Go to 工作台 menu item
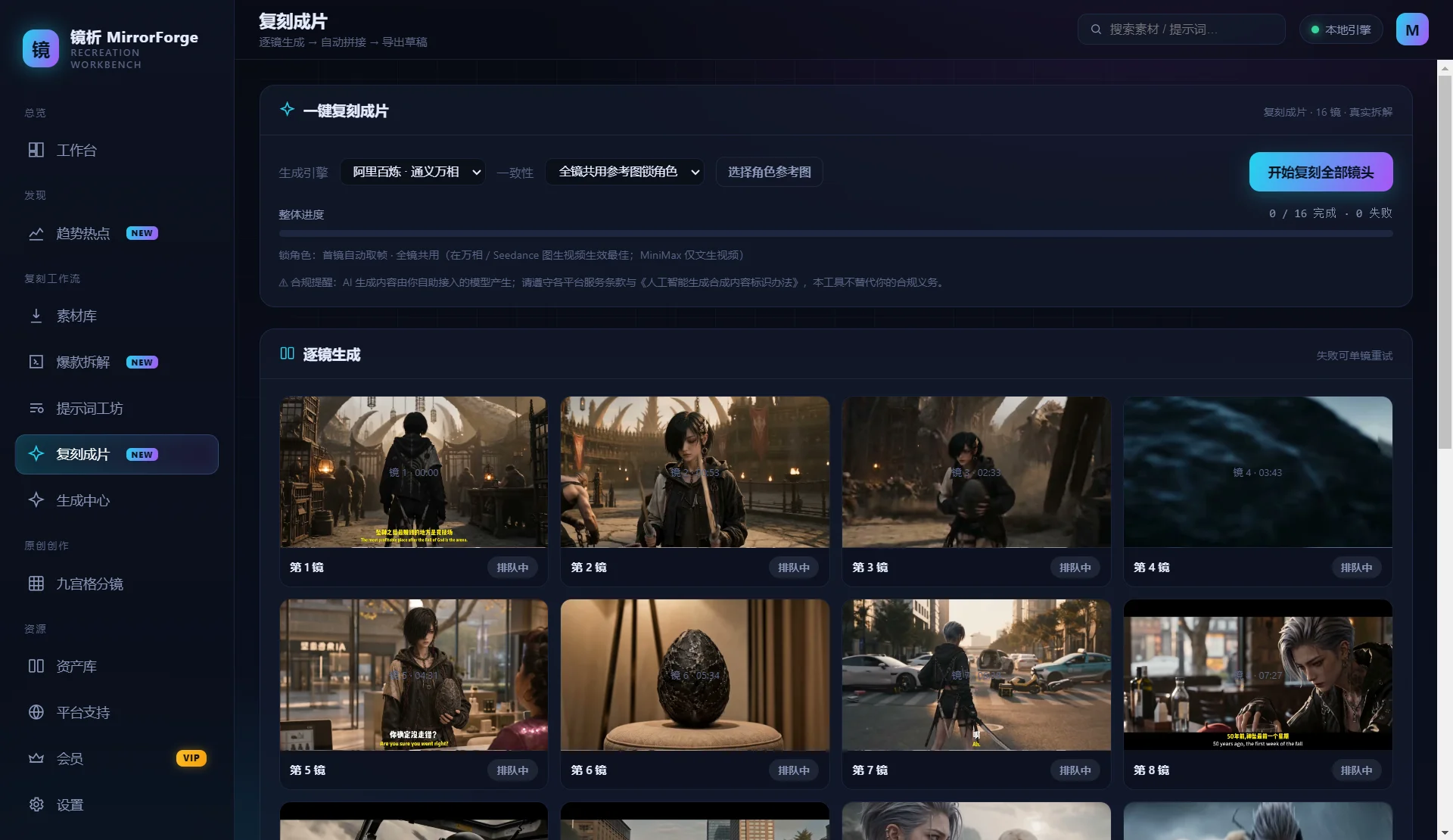Viewport: 1453px width, 840px height. 117,150
